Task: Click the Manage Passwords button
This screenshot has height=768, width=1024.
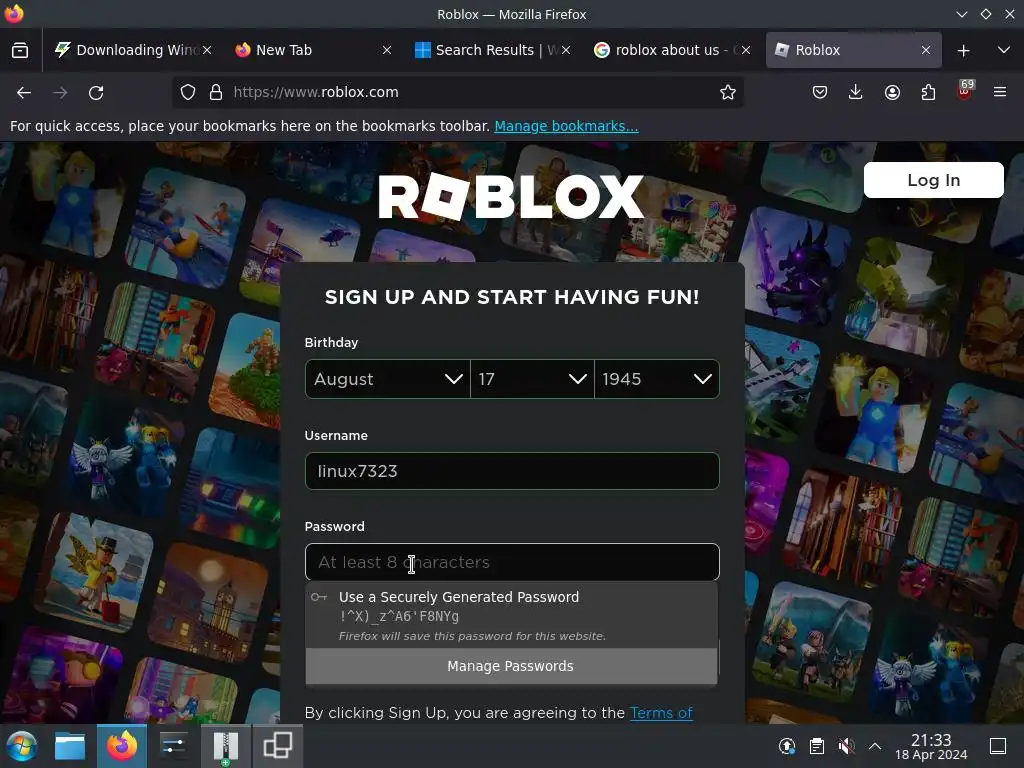Action: coord(511,666)
